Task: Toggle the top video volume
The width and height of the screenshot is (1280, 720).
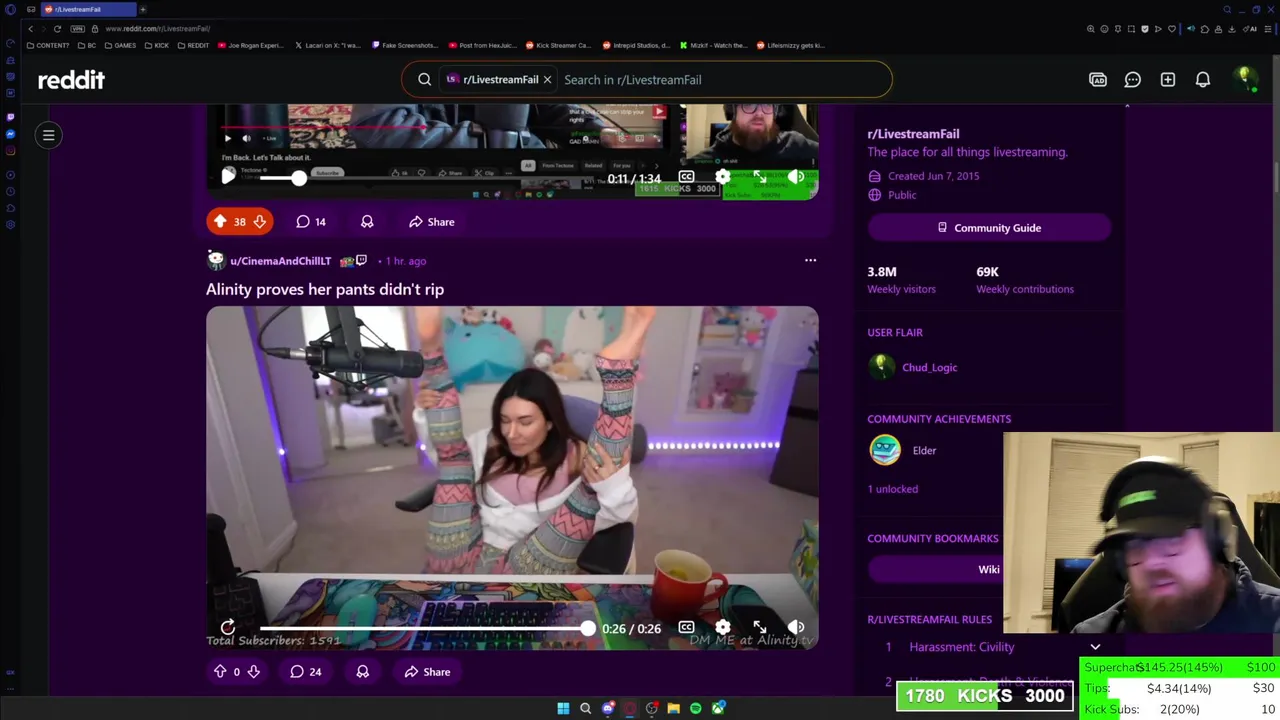Action: pos(796,178)
